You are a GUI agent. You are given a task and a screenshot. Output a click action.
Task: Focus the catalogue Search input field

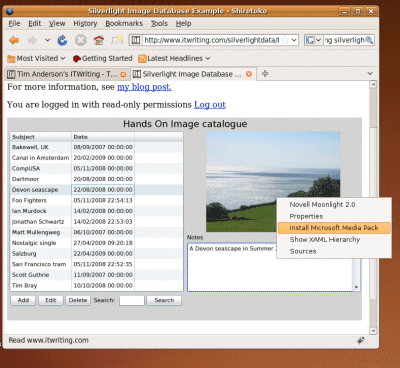[132, 300]
